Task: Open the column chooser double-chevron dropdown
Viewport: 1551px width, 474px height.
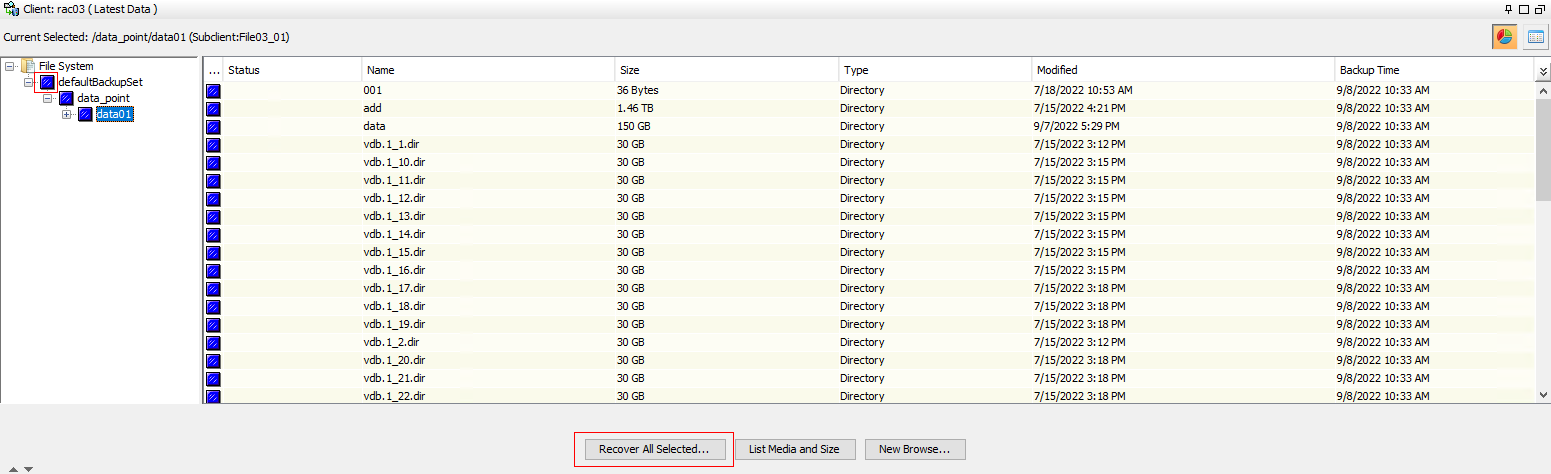Action: [x=1542, y=71]
